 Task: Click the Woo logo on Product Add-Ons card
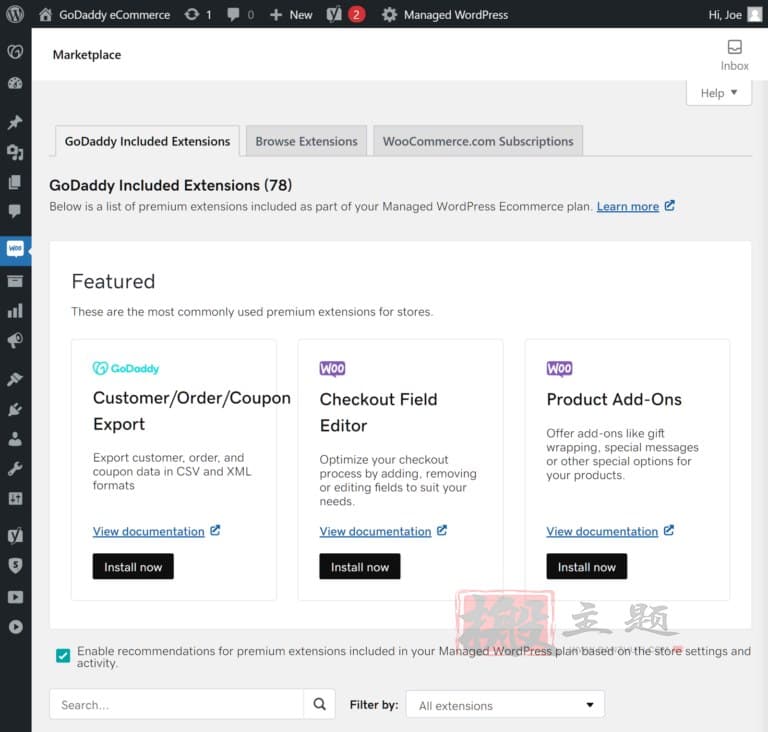[559, 368]
